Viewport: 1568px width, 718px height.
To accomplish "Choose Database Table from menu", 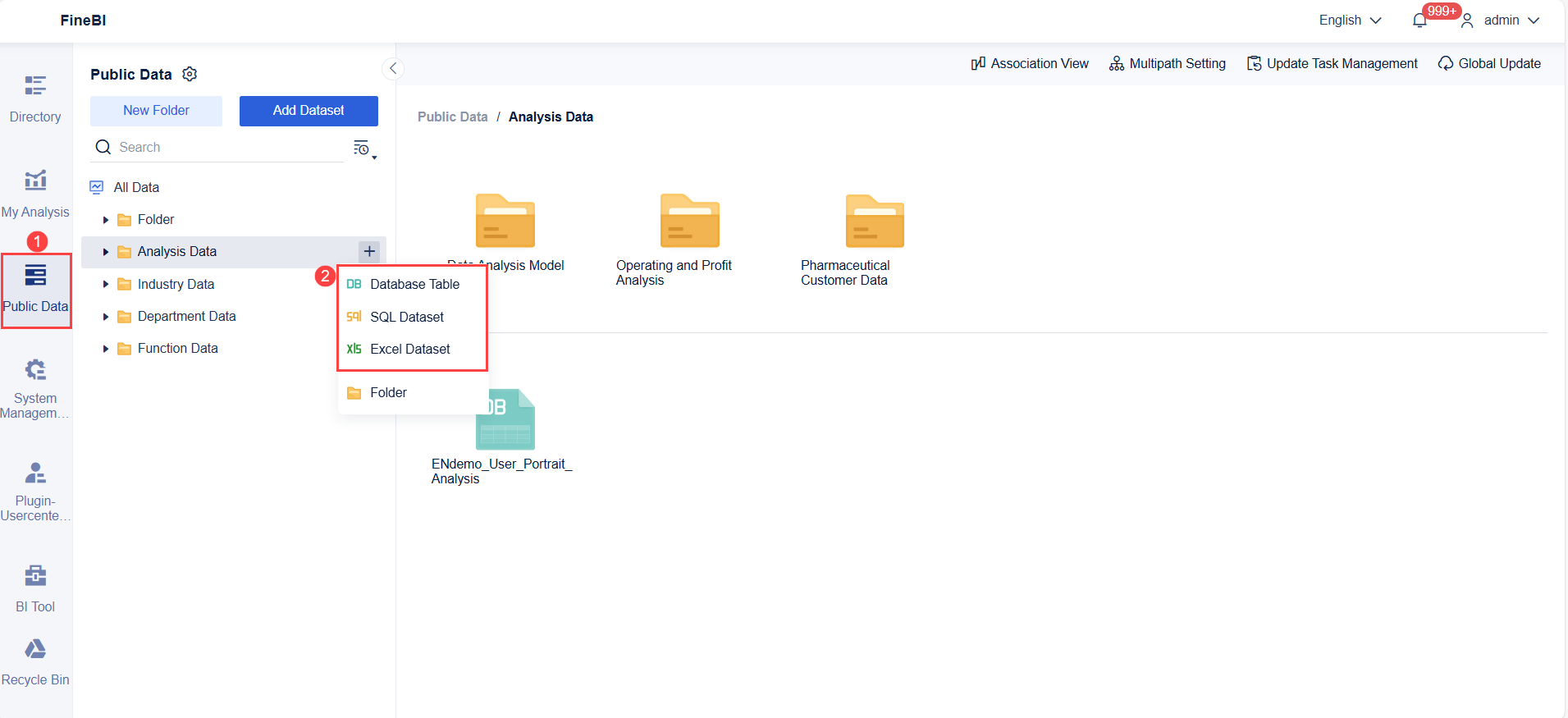I will (413, 284).
